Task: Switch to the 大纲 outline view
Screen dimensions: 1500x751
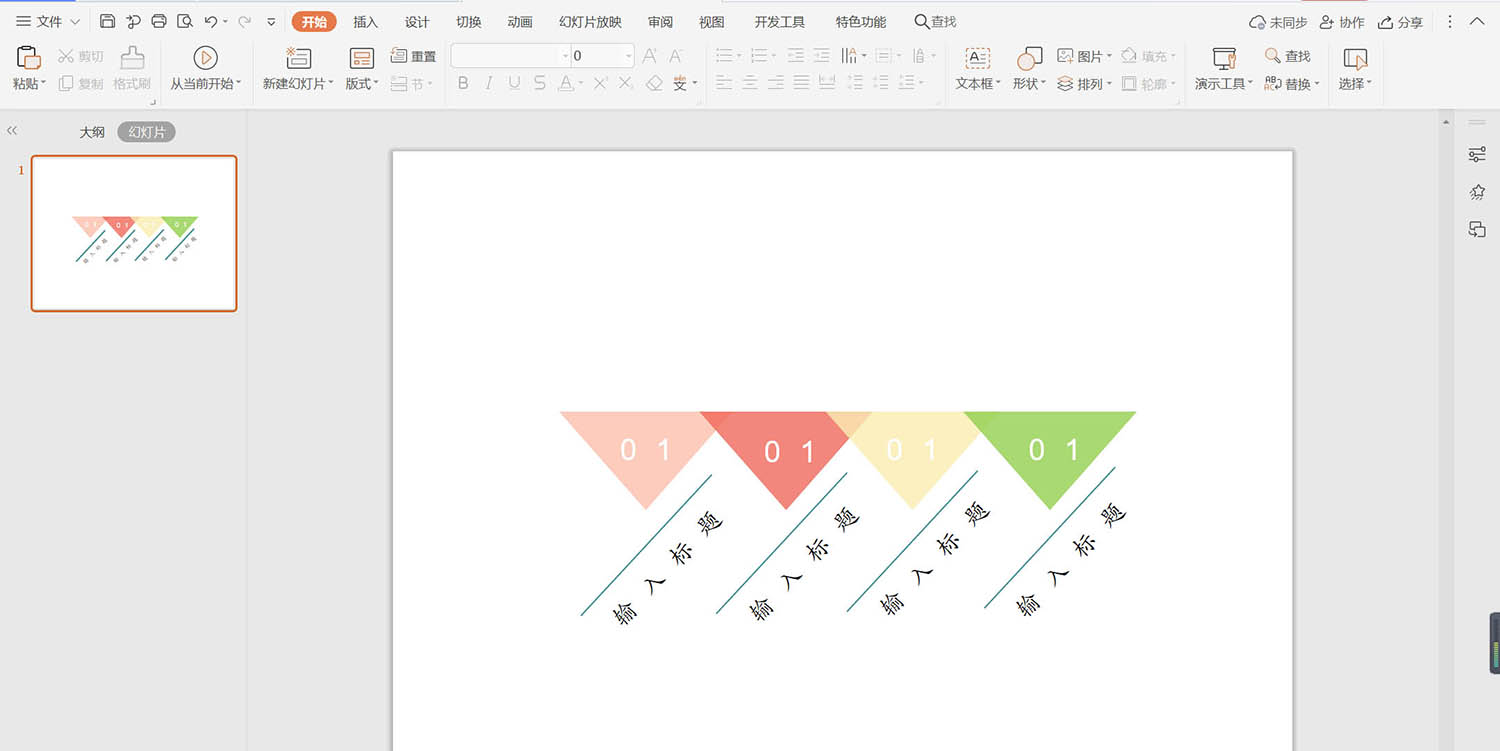Action: pos(92,132)
